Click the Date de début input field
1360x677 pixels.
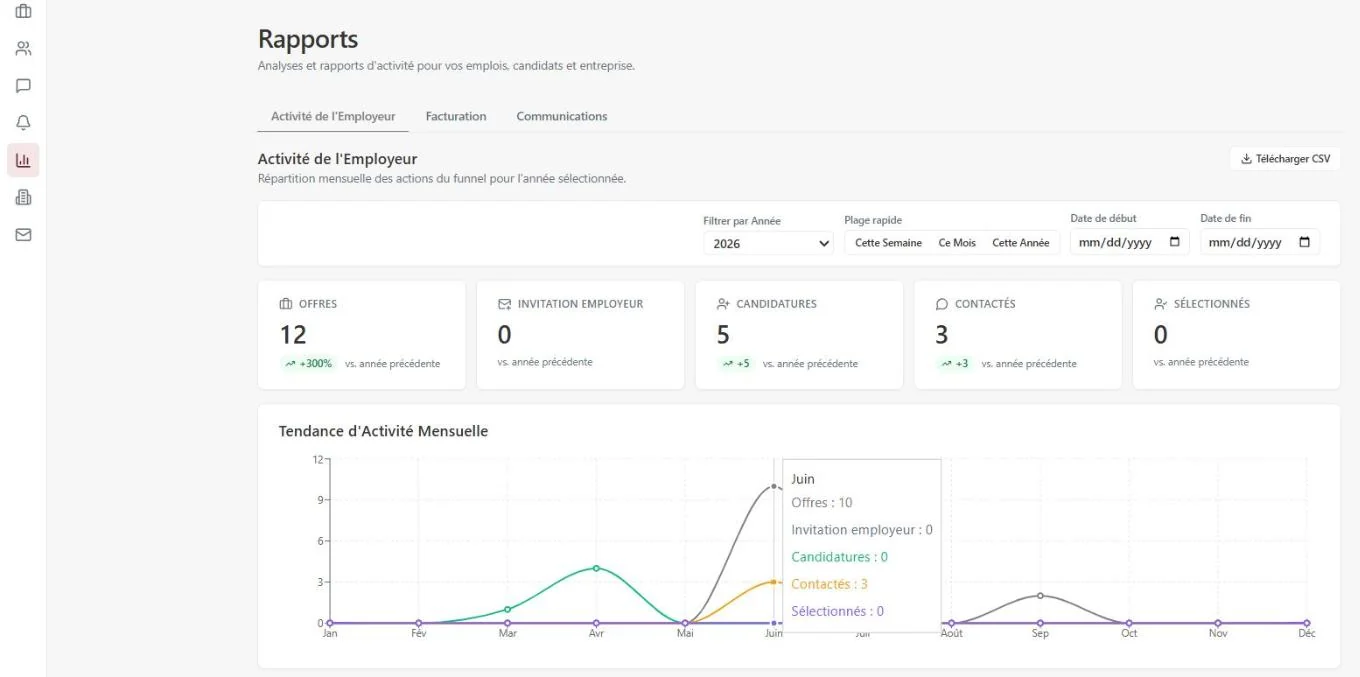coord(1130,242)
